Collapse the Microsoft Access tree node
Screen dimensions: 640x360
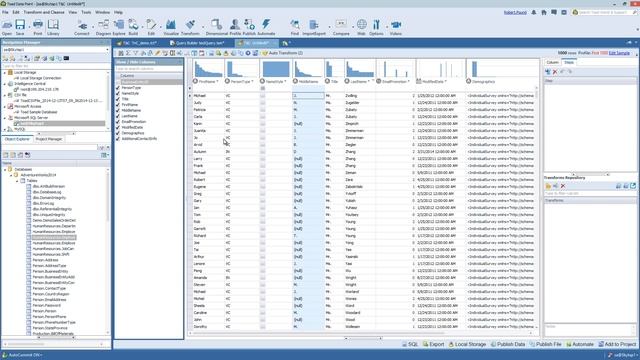pos(5,107)
